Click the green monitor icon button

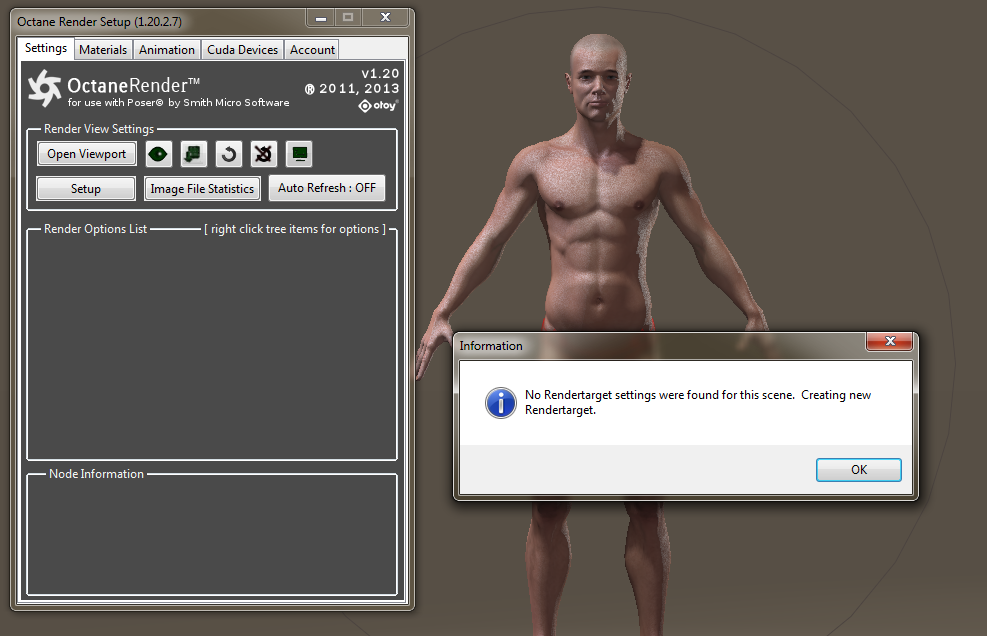(x=299, y=154)
